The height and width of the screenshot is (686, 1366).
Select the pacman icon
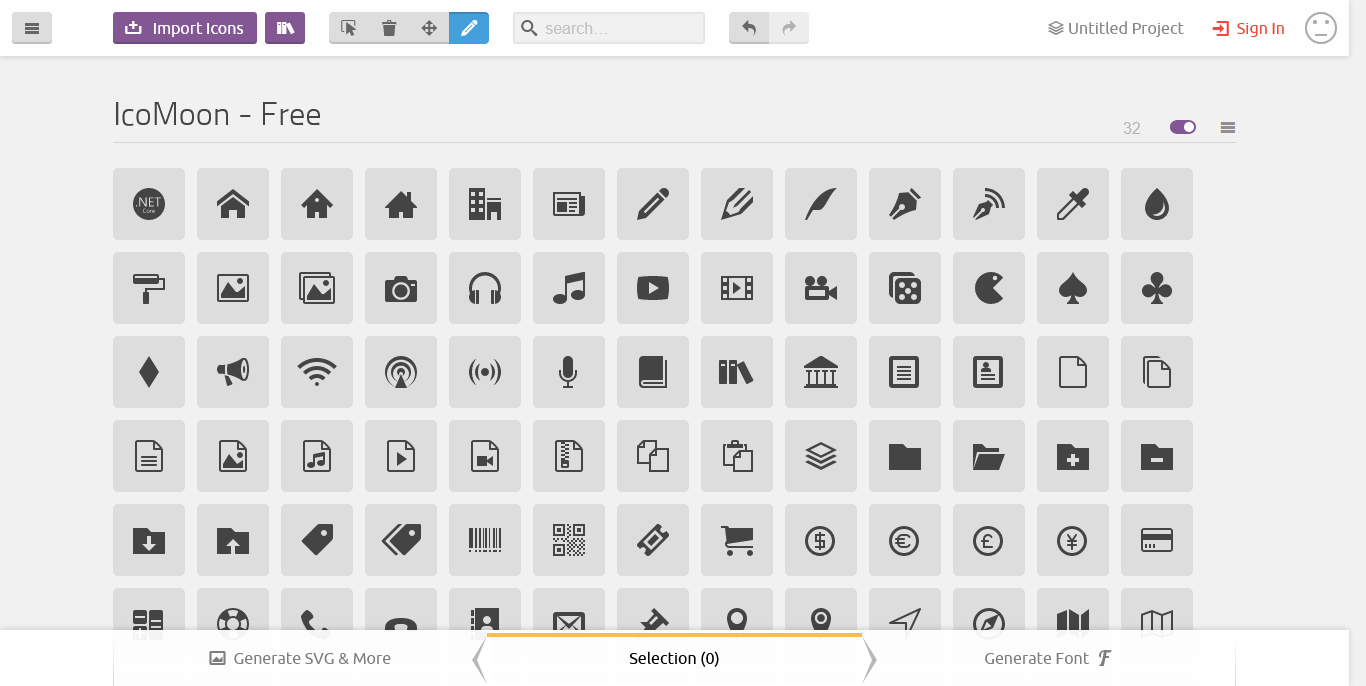[x=989, y=288]
